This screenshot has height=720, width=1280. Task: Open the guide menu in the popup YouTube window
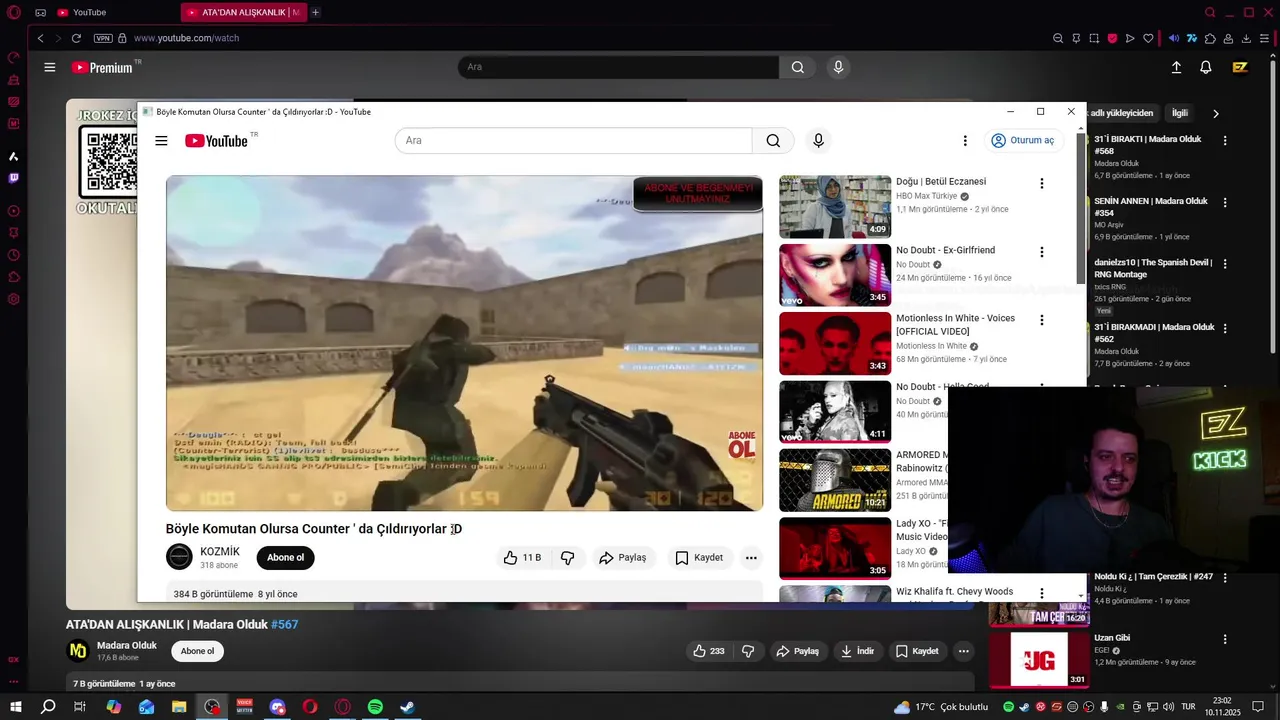tap(161, 141)
